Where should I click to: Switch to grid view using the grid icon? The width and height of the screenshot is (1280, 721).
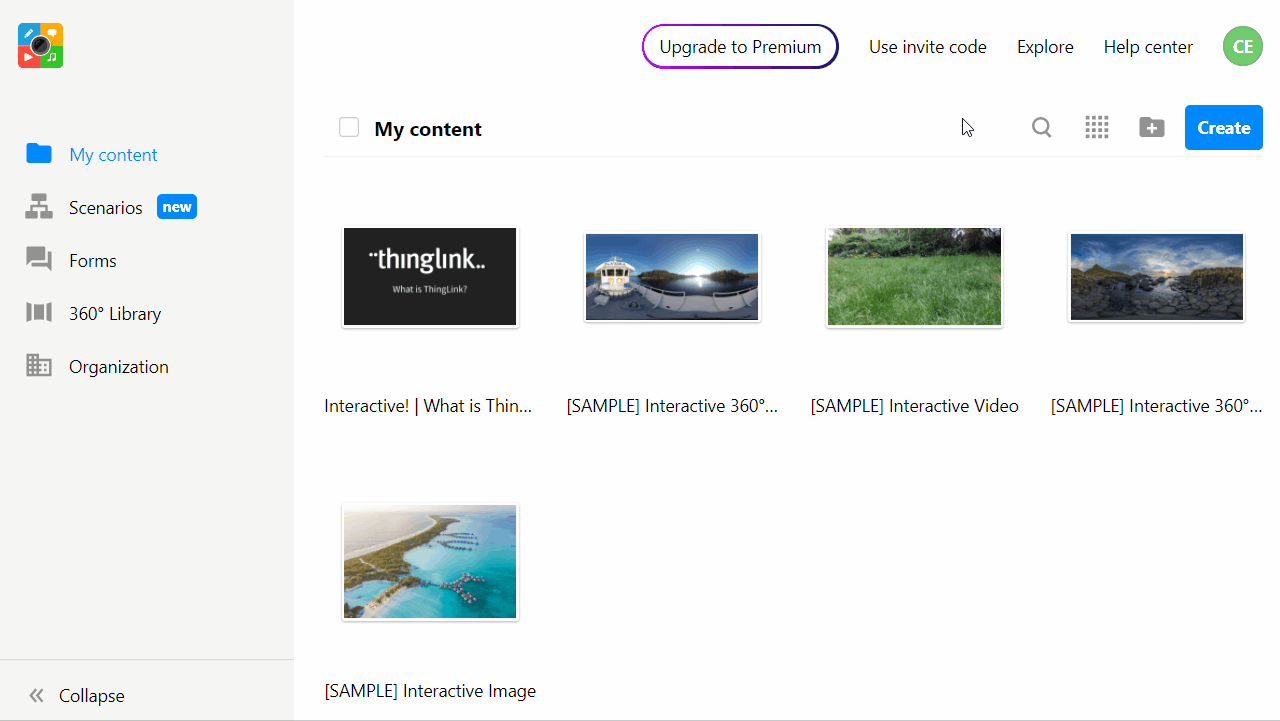1096,127
